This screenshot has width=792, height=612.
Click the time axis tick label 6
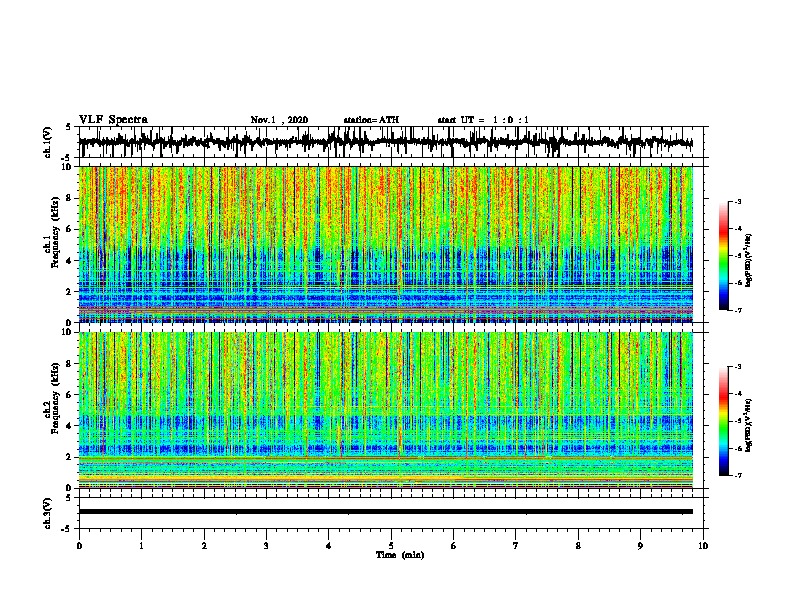(454, 546)
